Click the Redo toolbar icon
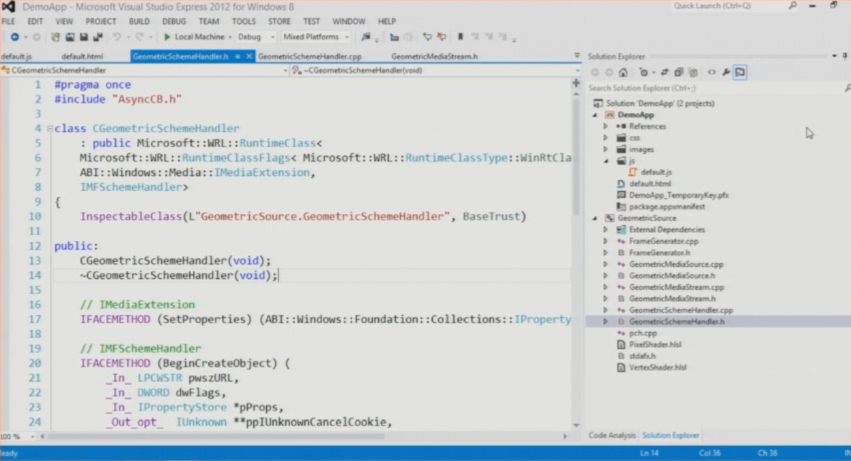851x461 pixels. [x=139, y=37]
